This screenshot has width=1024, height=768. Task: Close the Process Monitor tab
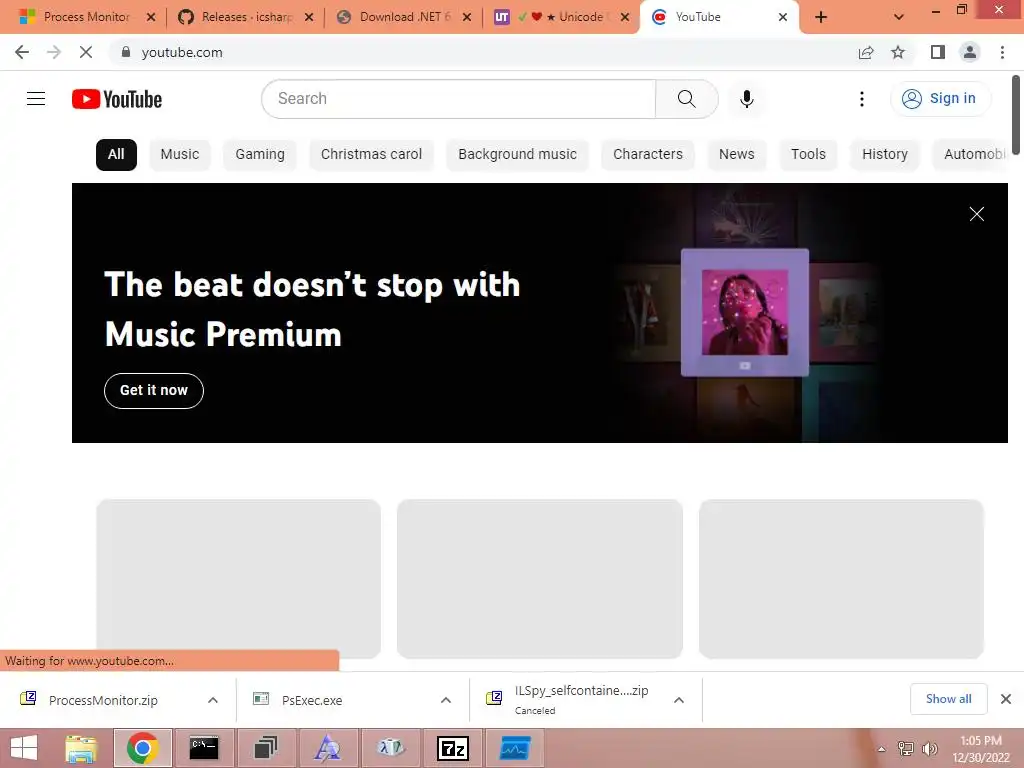point(151,17)
